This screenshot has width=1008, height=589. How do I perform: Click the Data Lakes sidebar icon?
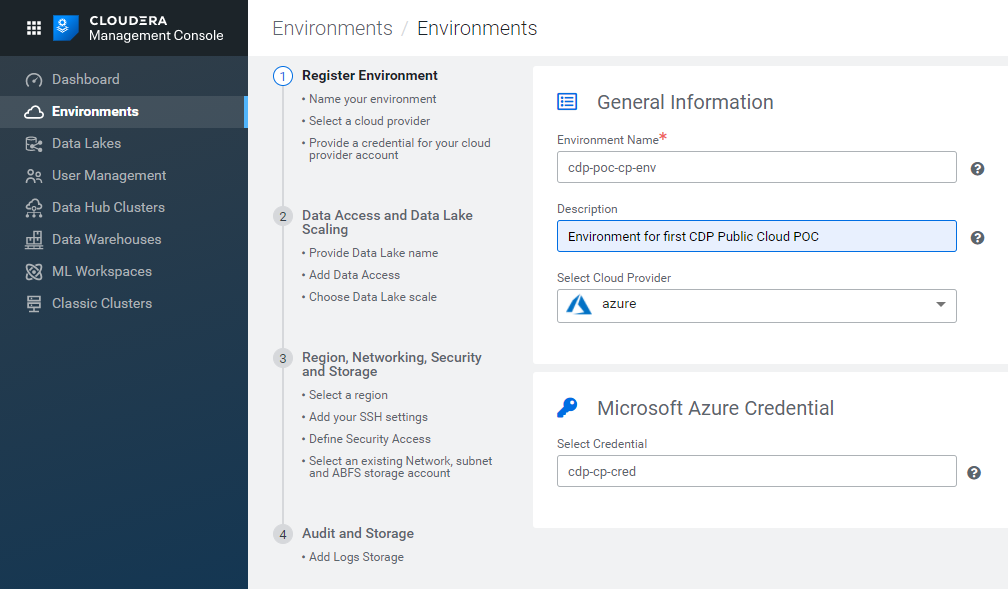(x=34, y=144)
